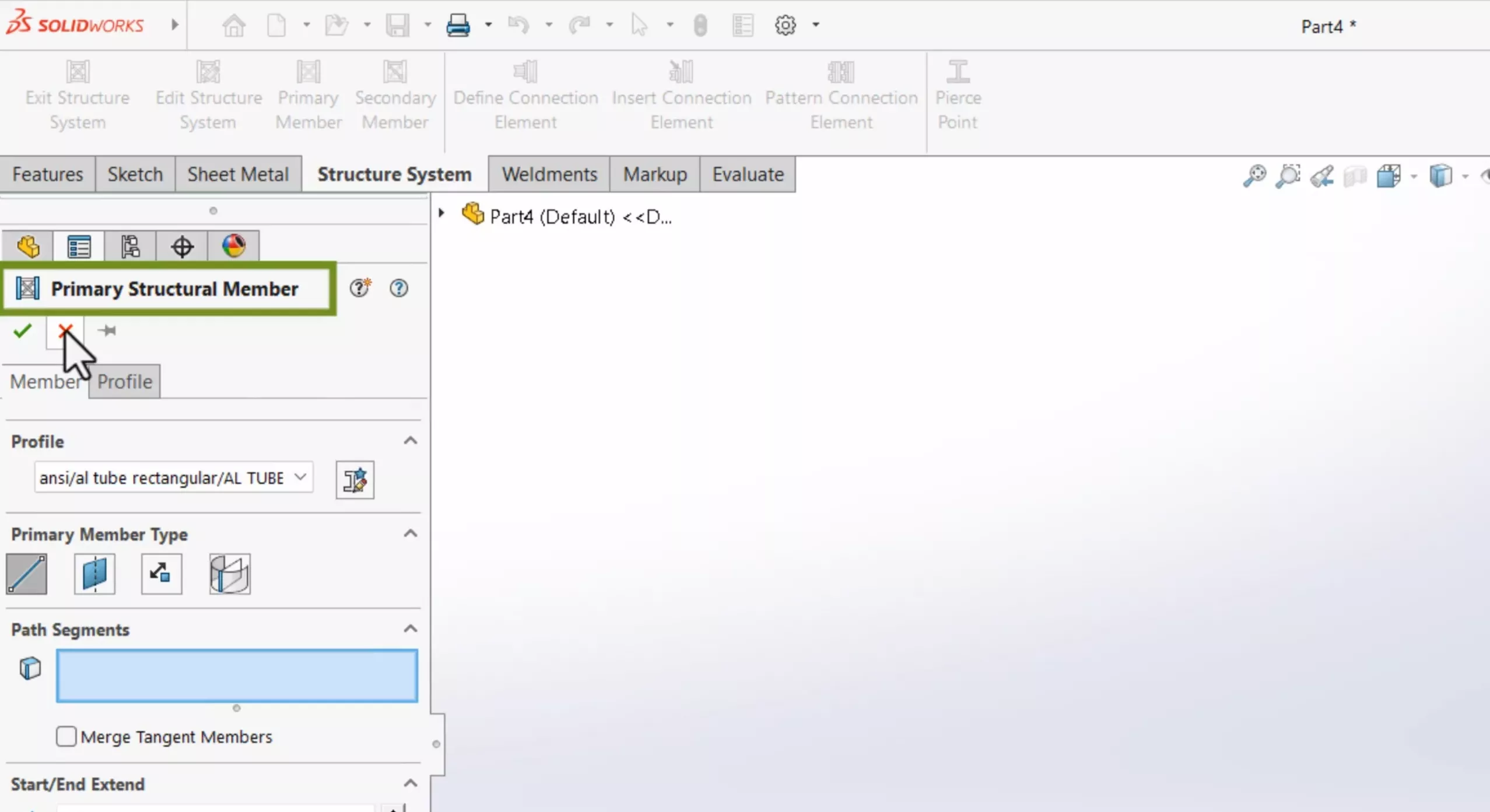The height and width of the screenshot is (812, 1490).
Task: Click the confirm checkmark button
Action: point(22,331)
